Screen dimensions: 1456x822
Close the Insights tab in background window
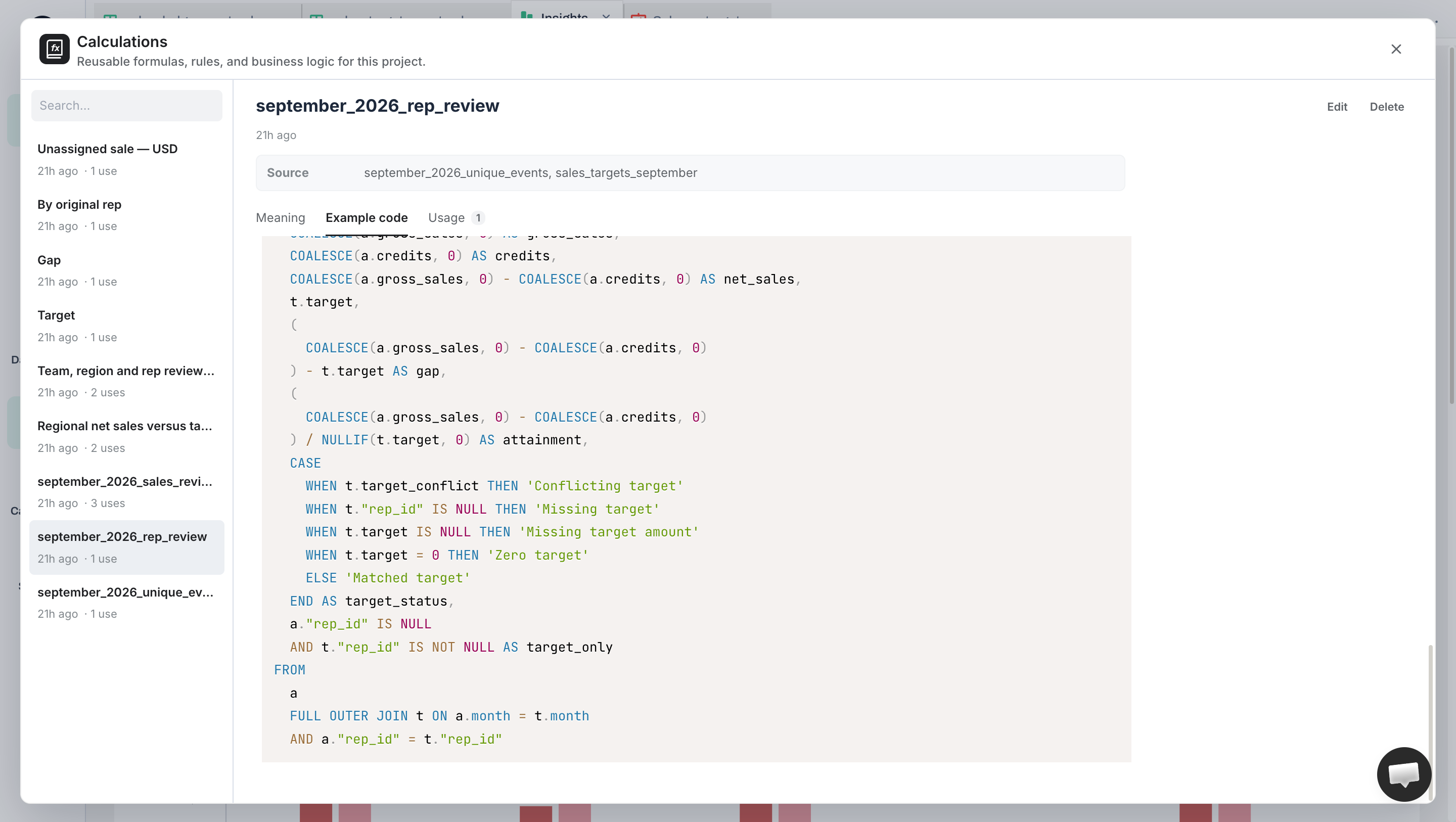[607, 17]
